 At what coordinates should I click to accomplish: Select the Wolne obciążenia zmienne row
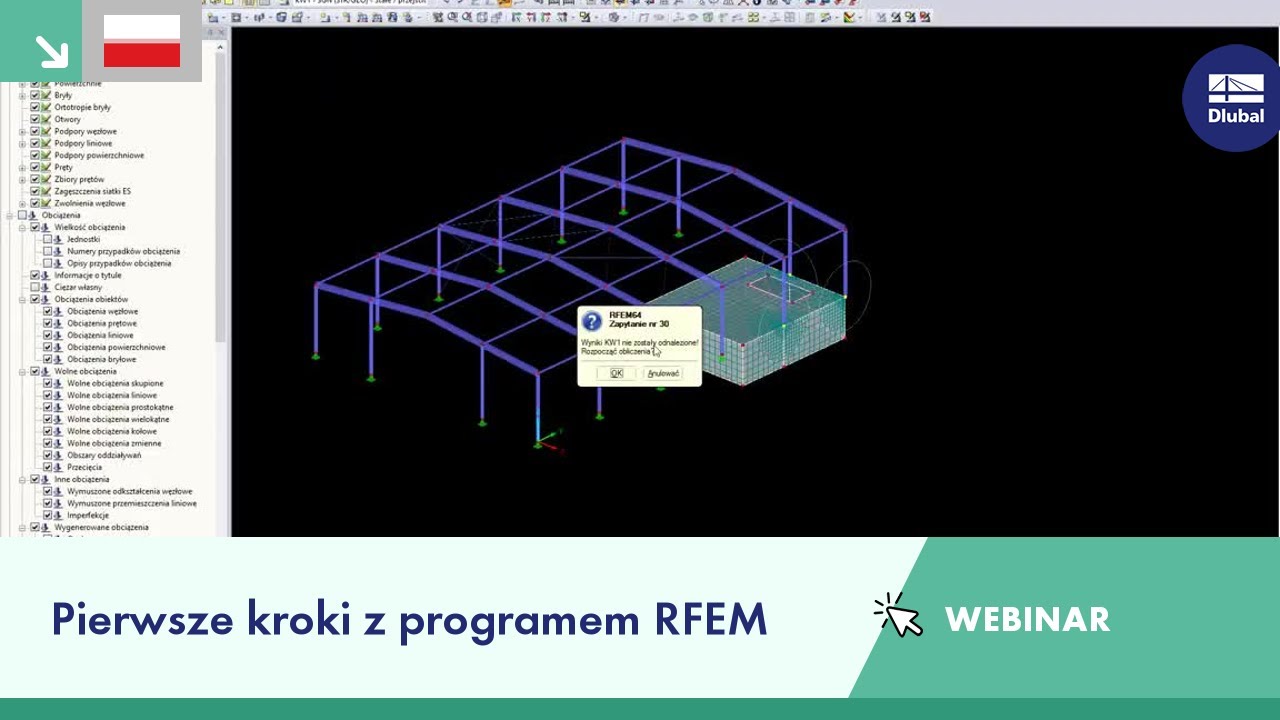coord(114,443)
